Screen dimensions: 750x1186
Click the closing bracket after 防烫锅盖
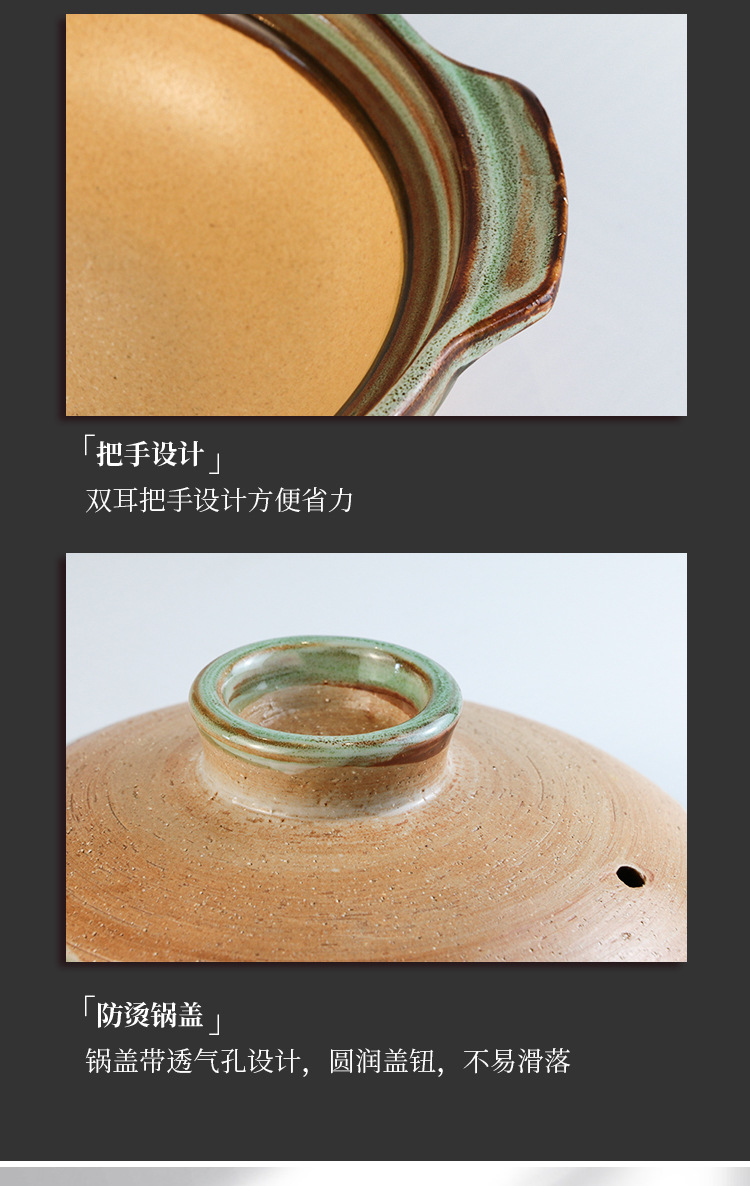[x=215, y=1022]
